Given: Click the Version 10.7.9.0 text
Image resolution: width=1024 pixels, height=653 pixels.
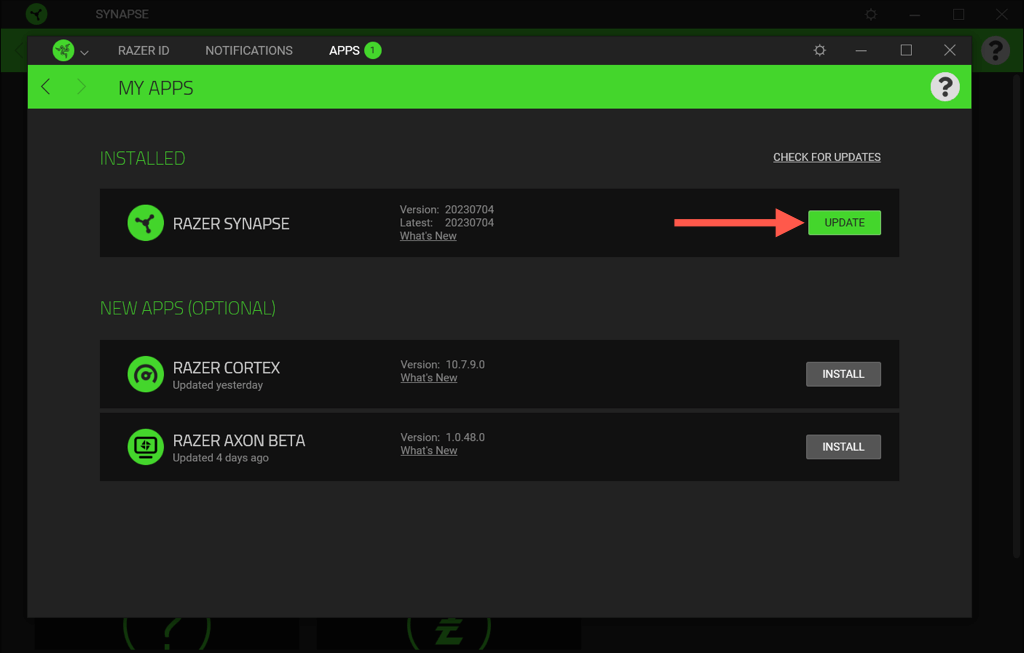Looking at the screenshot, I should tap(443, 364).
